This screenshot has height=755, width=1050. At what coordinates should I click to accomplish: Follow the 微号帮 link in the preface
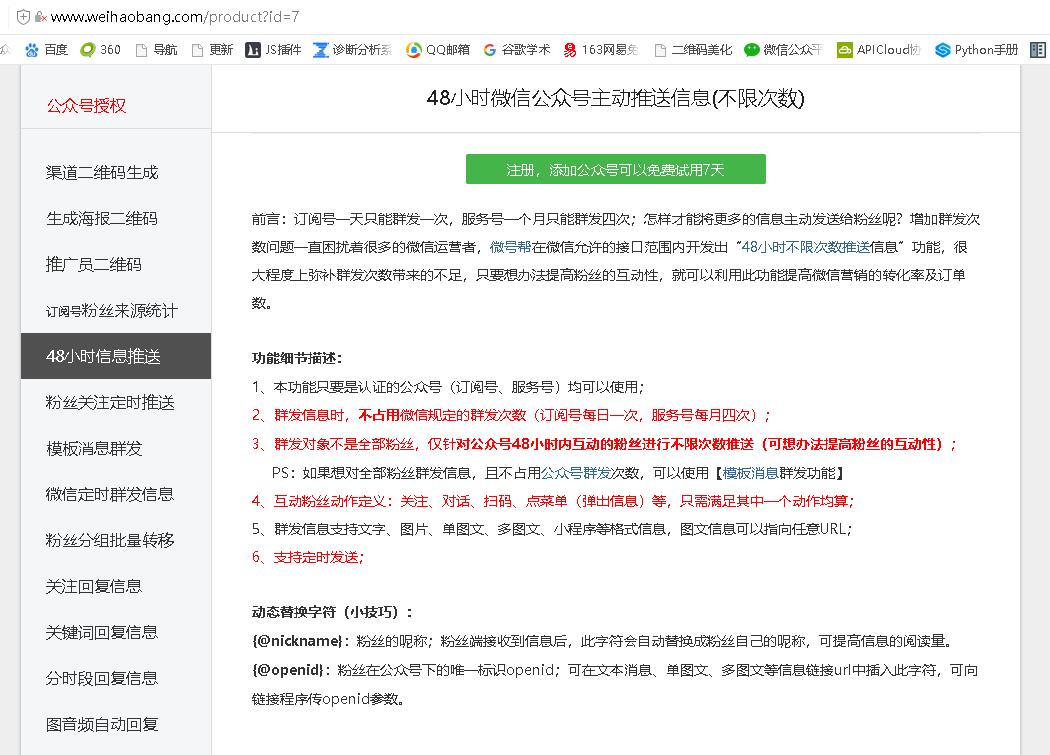click(x=510, y=247)
